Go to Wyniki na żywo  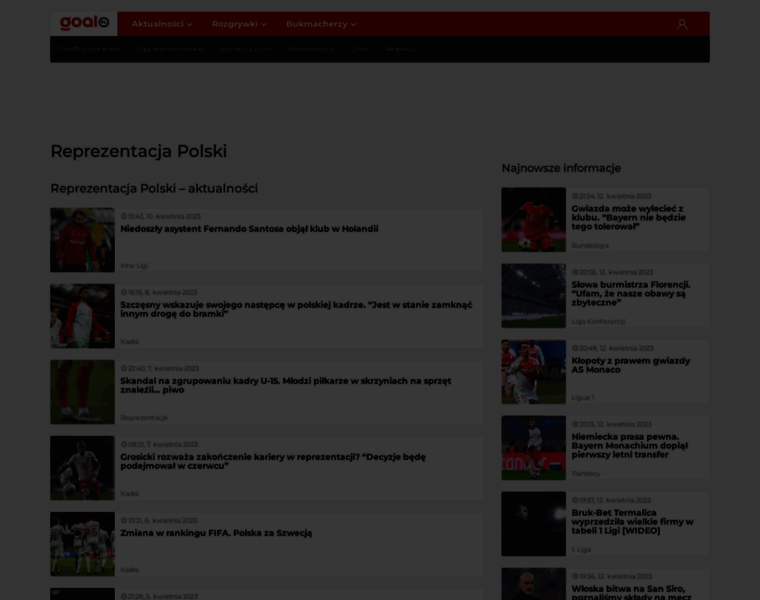pos(245,49)
